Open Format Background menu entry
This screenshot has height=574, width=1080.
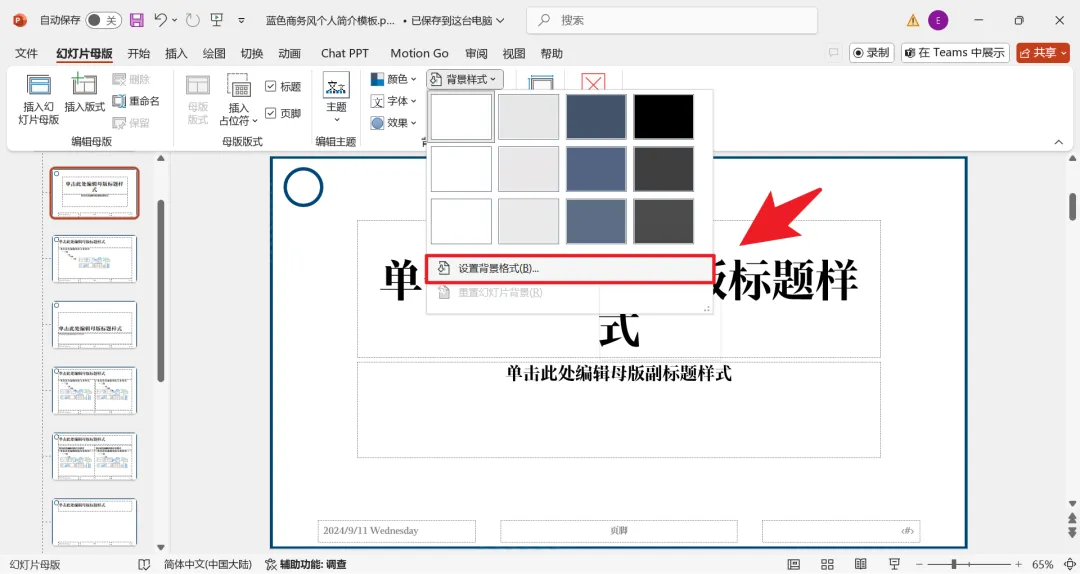click(570, 269)
